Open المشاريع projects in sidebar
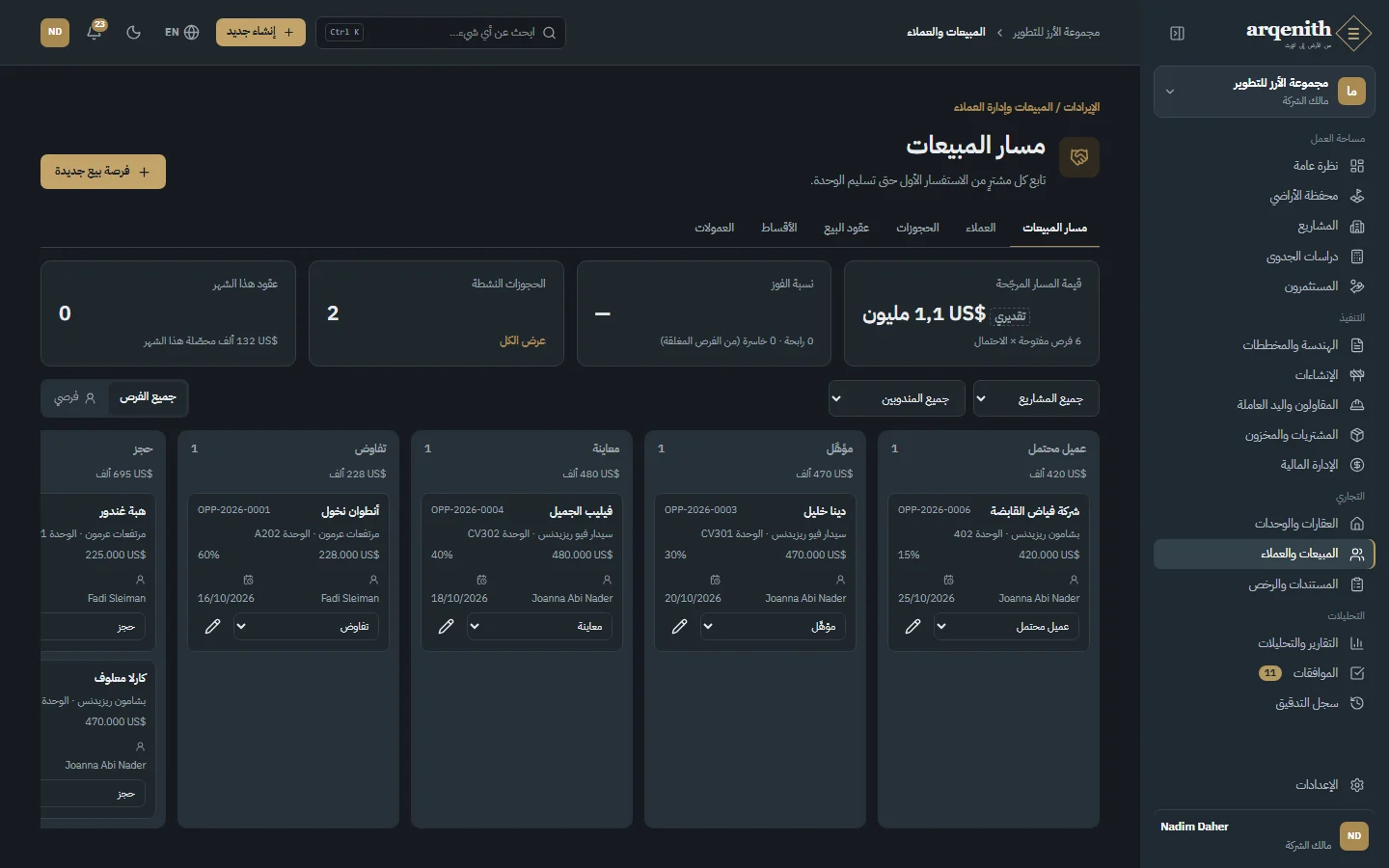The height and width of the screenshot is (868, 1389). coord(1264,226)
